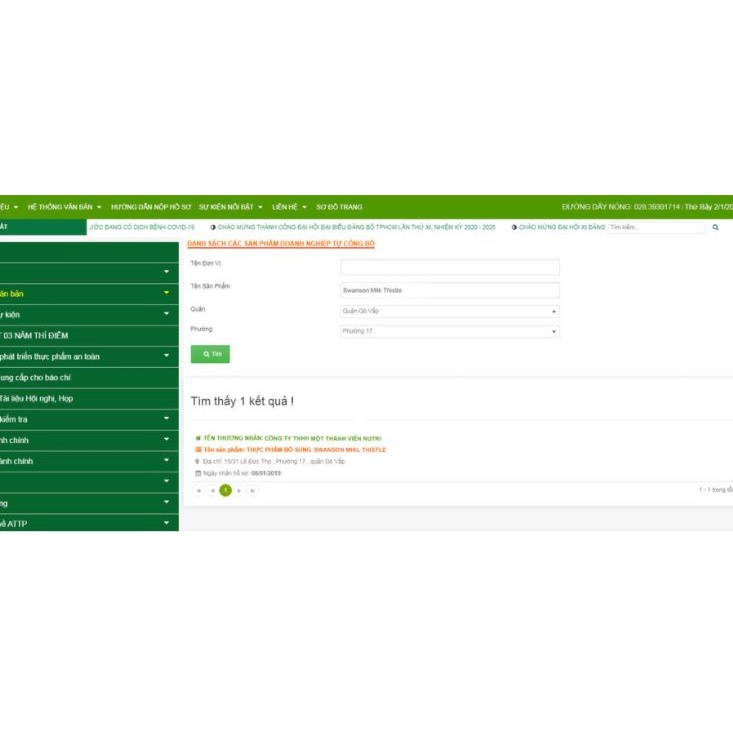
Task: Click the top Tìm kiếm search box
Action: click(656, 227)
